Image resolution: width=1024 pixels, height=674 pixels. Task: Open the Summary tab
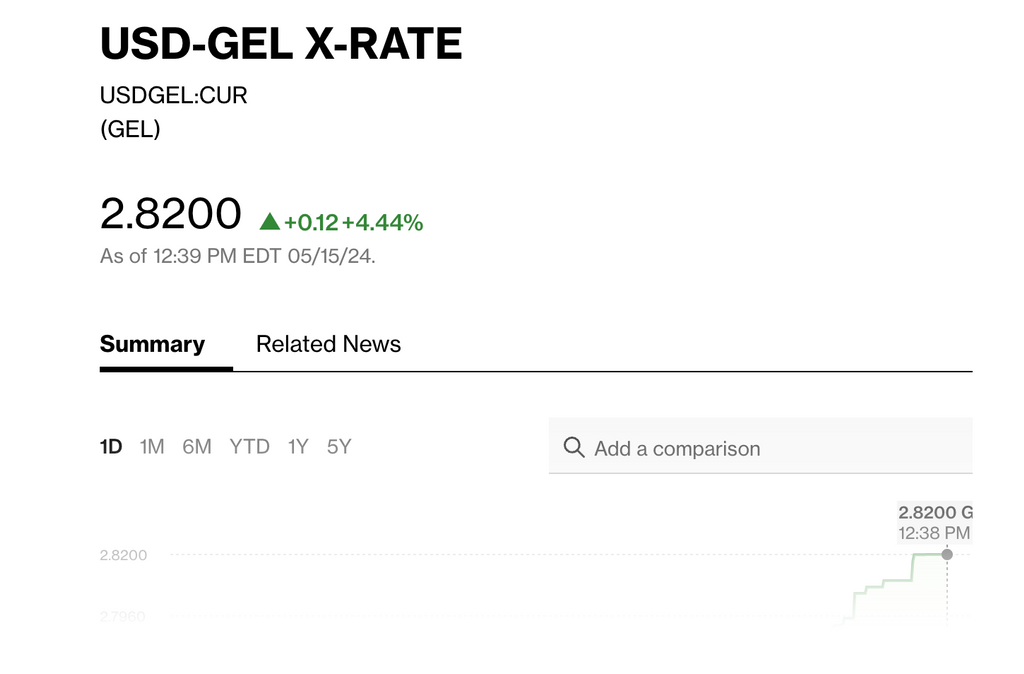click(x=152, y=344)
